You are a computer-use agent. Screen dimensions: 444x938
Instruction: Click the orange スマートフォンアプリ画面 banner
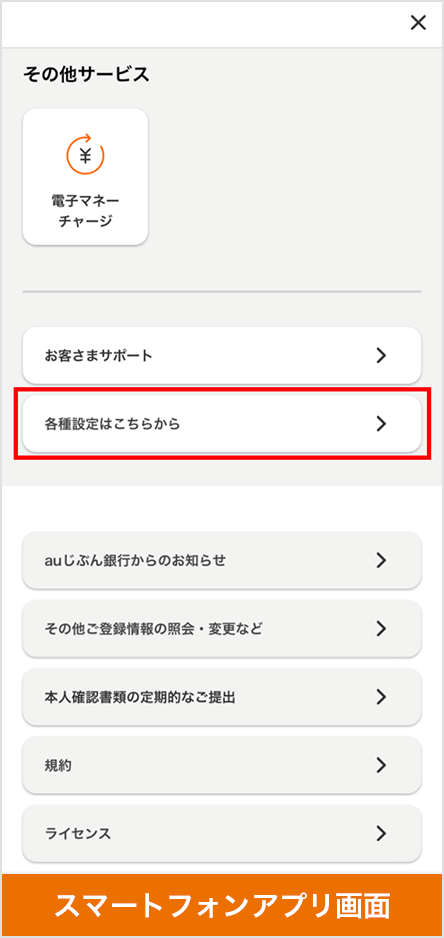coord(222,905)
